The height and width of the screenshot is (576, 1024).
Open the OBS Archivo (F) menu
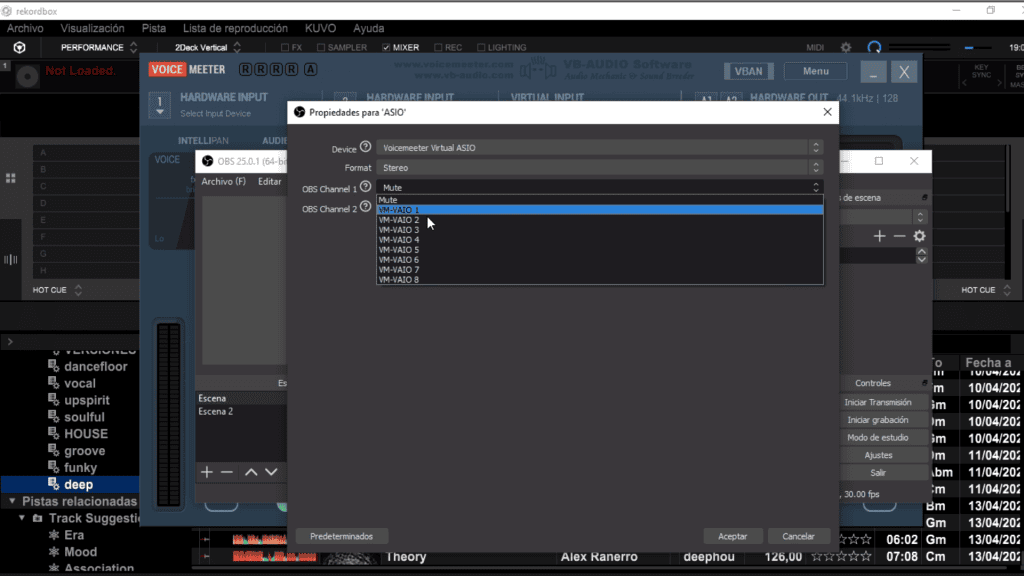coord(223,182)
